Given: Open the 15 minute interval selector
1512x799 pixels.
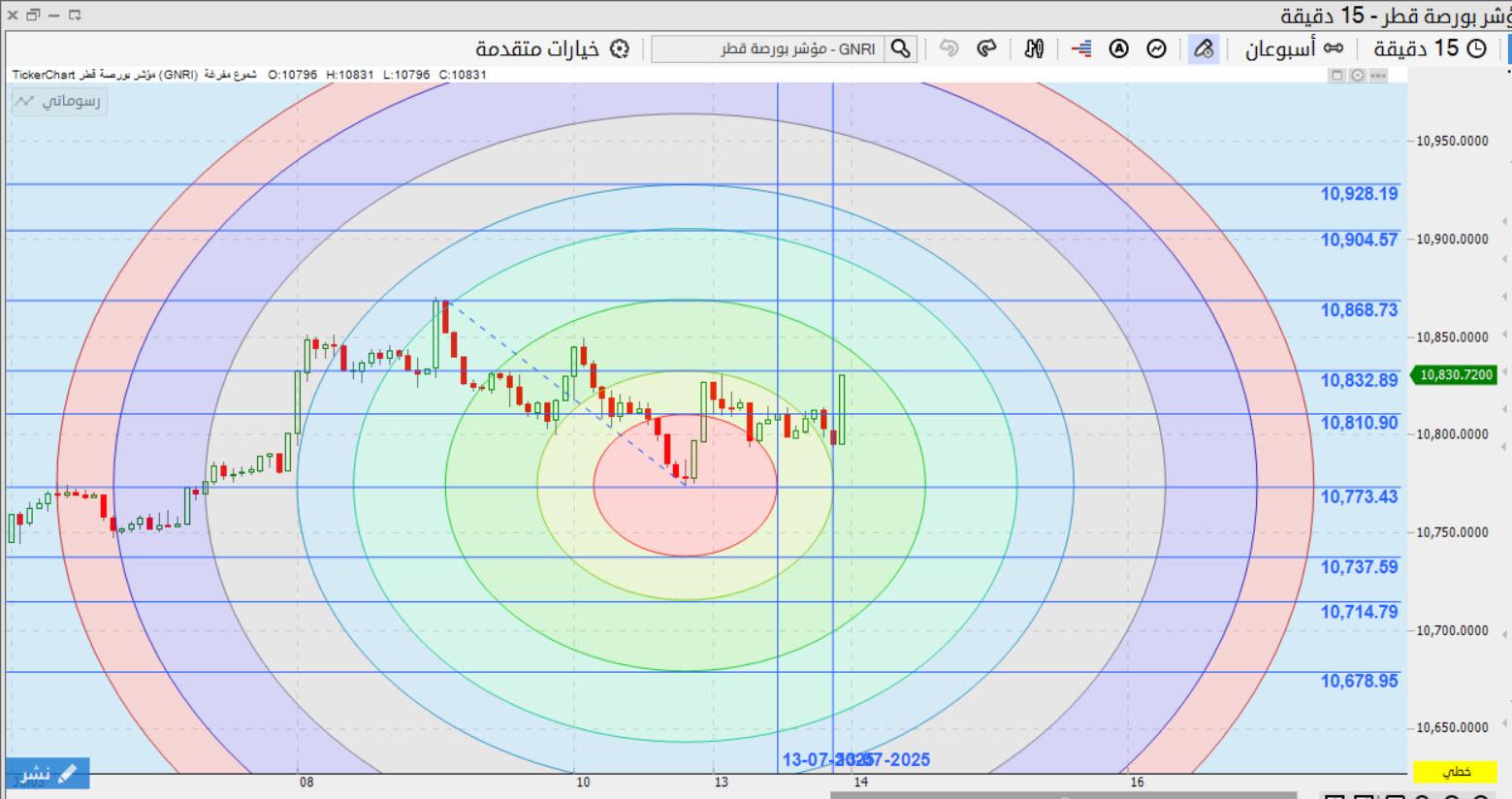Looking at the screenshot, I should click(x=1431, y=48).
